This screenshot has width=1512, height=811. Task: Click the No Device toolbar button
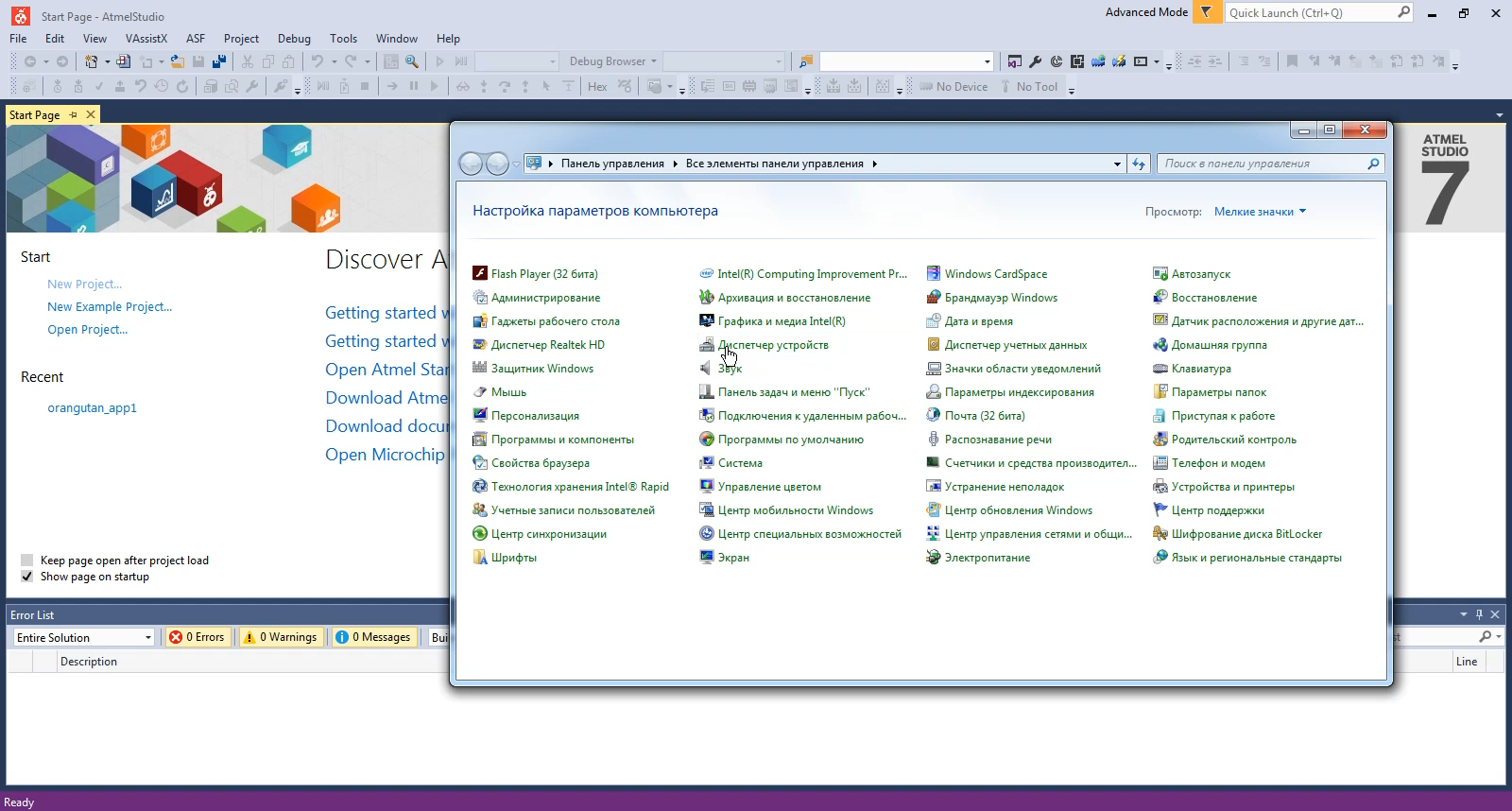tap(954, 86)
